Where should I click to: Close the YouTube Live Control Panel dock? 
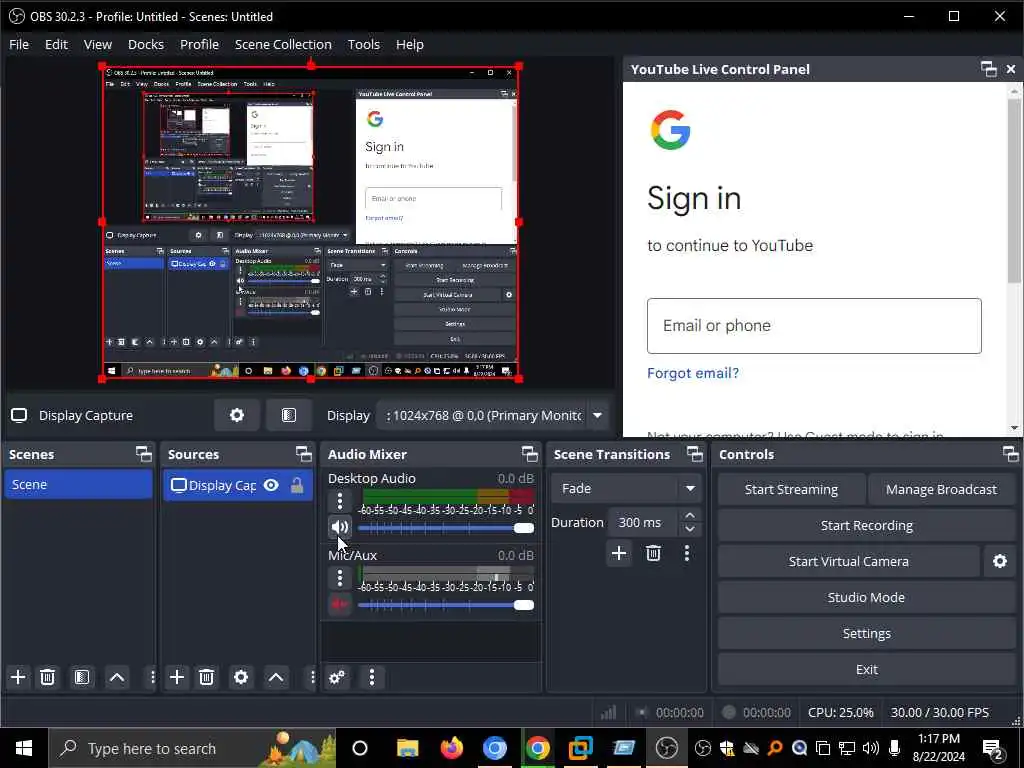(1011, 69)
